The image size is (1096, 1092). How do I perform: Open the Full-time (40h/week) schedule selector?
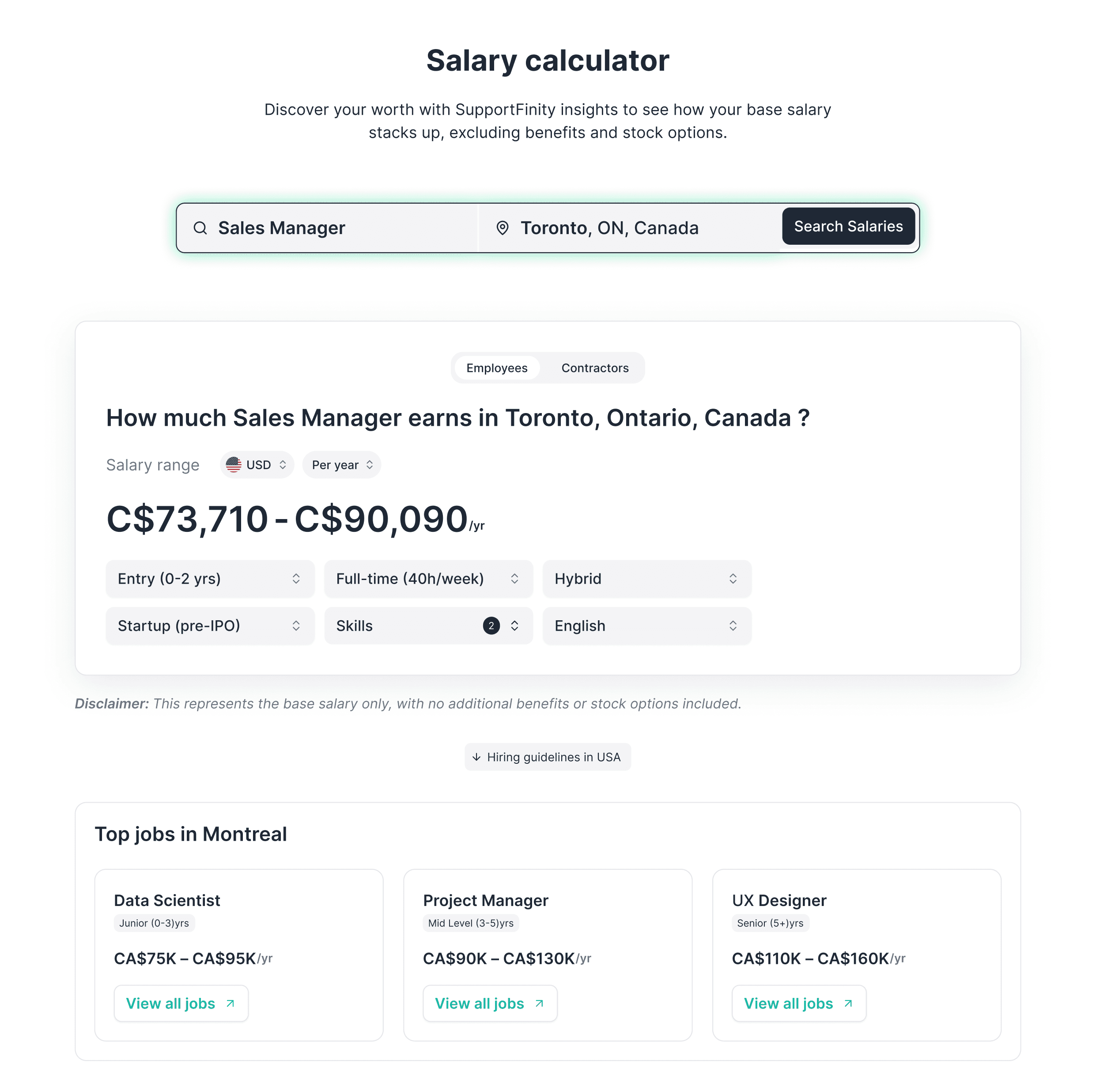pos(428,578)
